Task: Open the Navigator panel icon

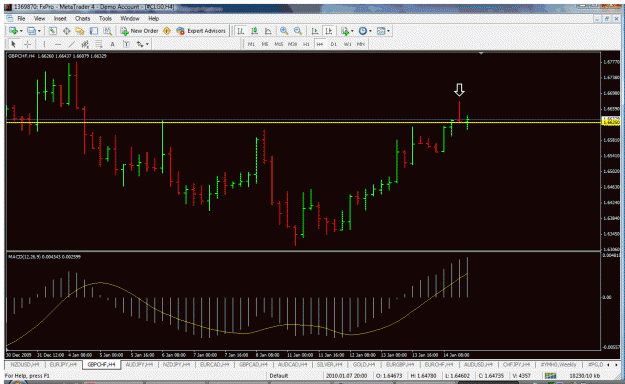Action: (80, 31)
